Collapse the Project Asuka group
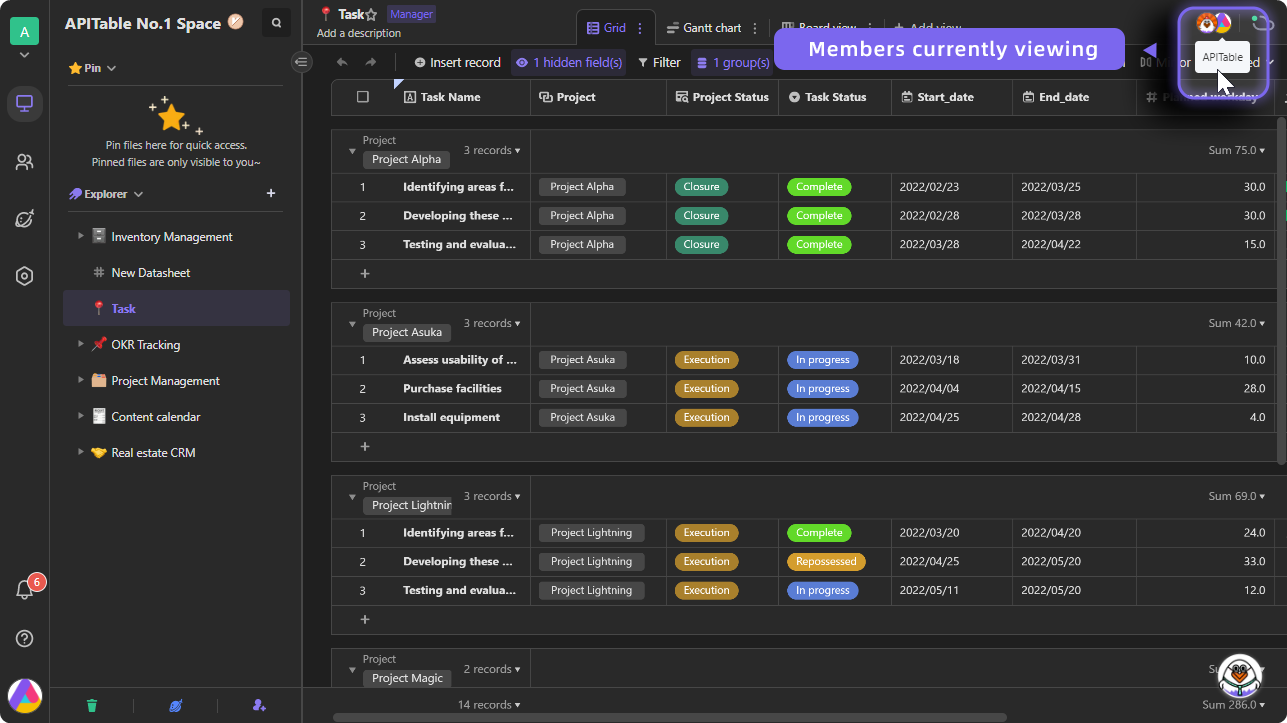The image size is (1287, 723). (x=352, y=324)
